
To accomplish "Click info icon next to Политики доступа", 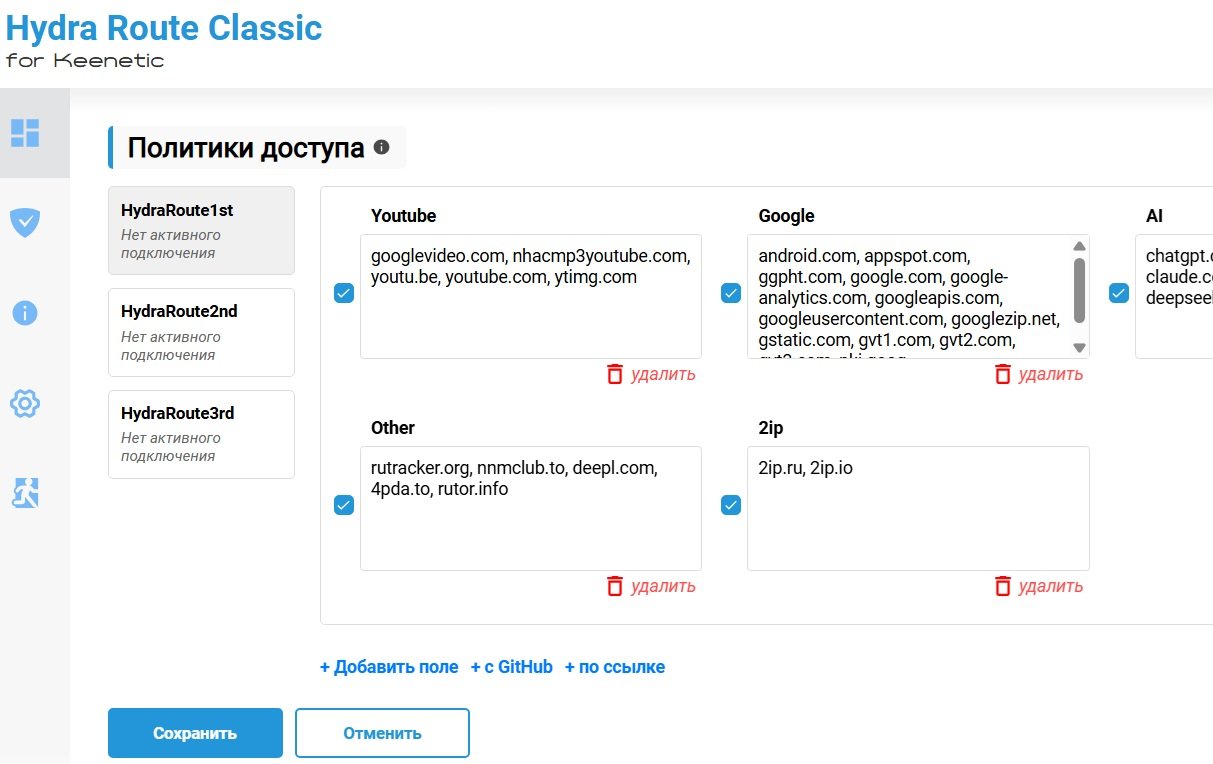I will click(x=381, y=148).
